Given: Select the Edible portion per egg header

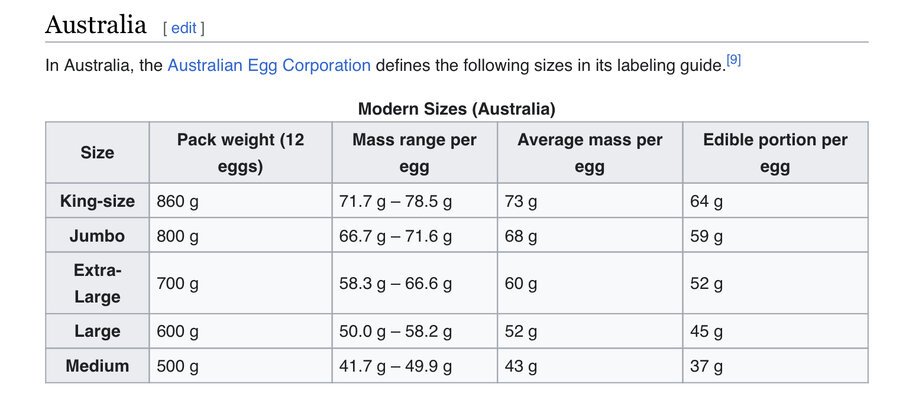Looking at the screenshot, I should [775, 153].
